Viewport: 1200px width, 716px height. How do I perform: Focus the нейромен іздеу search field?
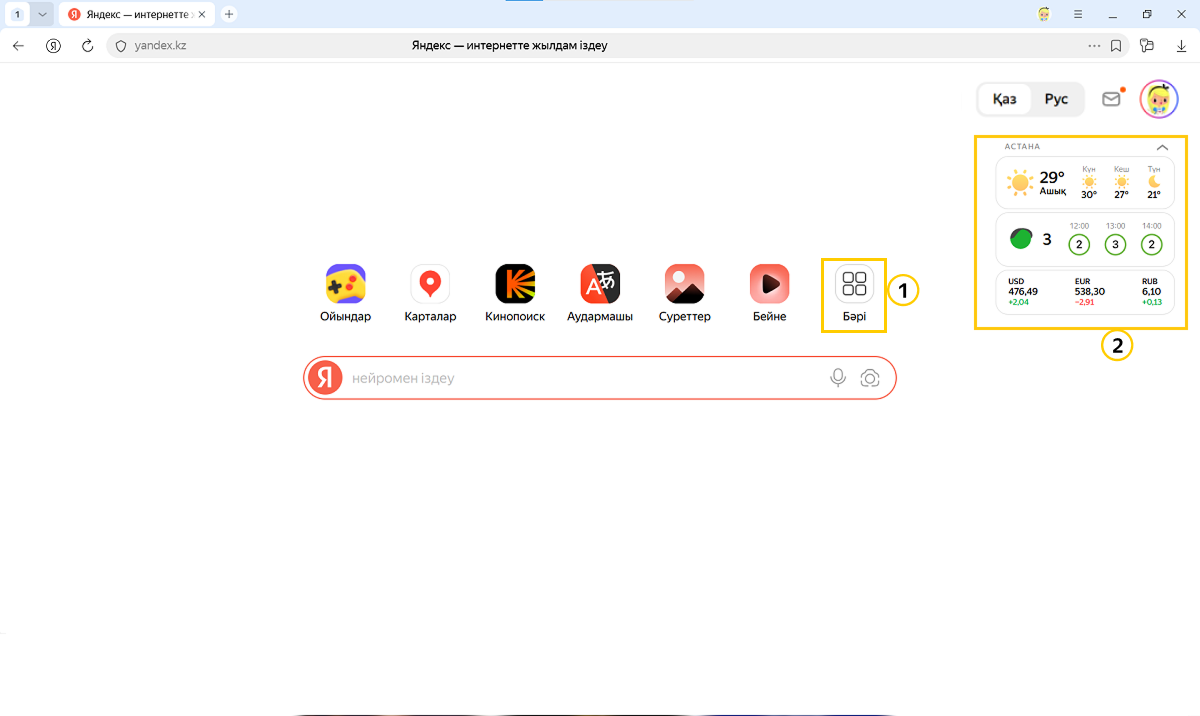[x=585, y=379]
